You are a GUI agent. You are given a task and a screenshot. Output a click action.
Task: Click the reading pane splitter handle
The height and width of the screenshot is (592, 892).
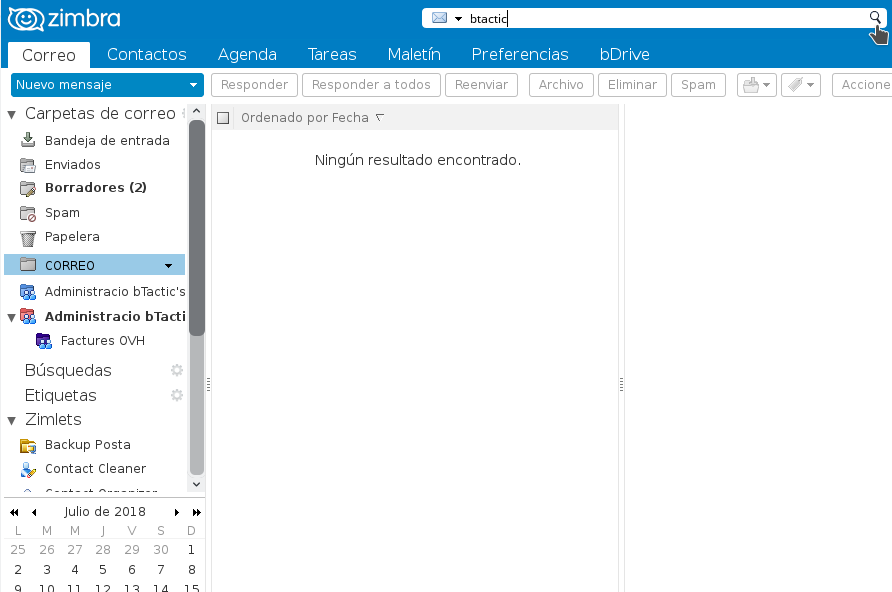click(x=621, y=385)
